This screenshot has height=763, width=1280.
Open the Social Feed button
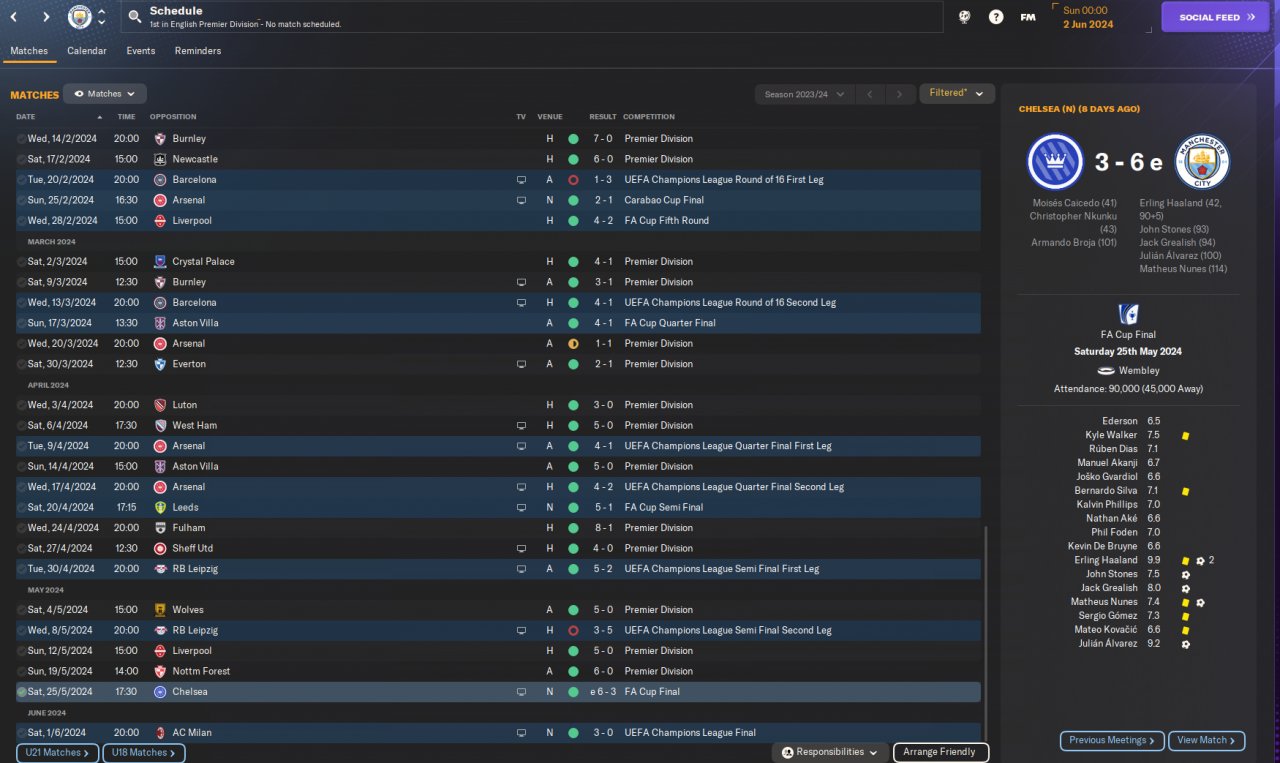pos(1215,17)
